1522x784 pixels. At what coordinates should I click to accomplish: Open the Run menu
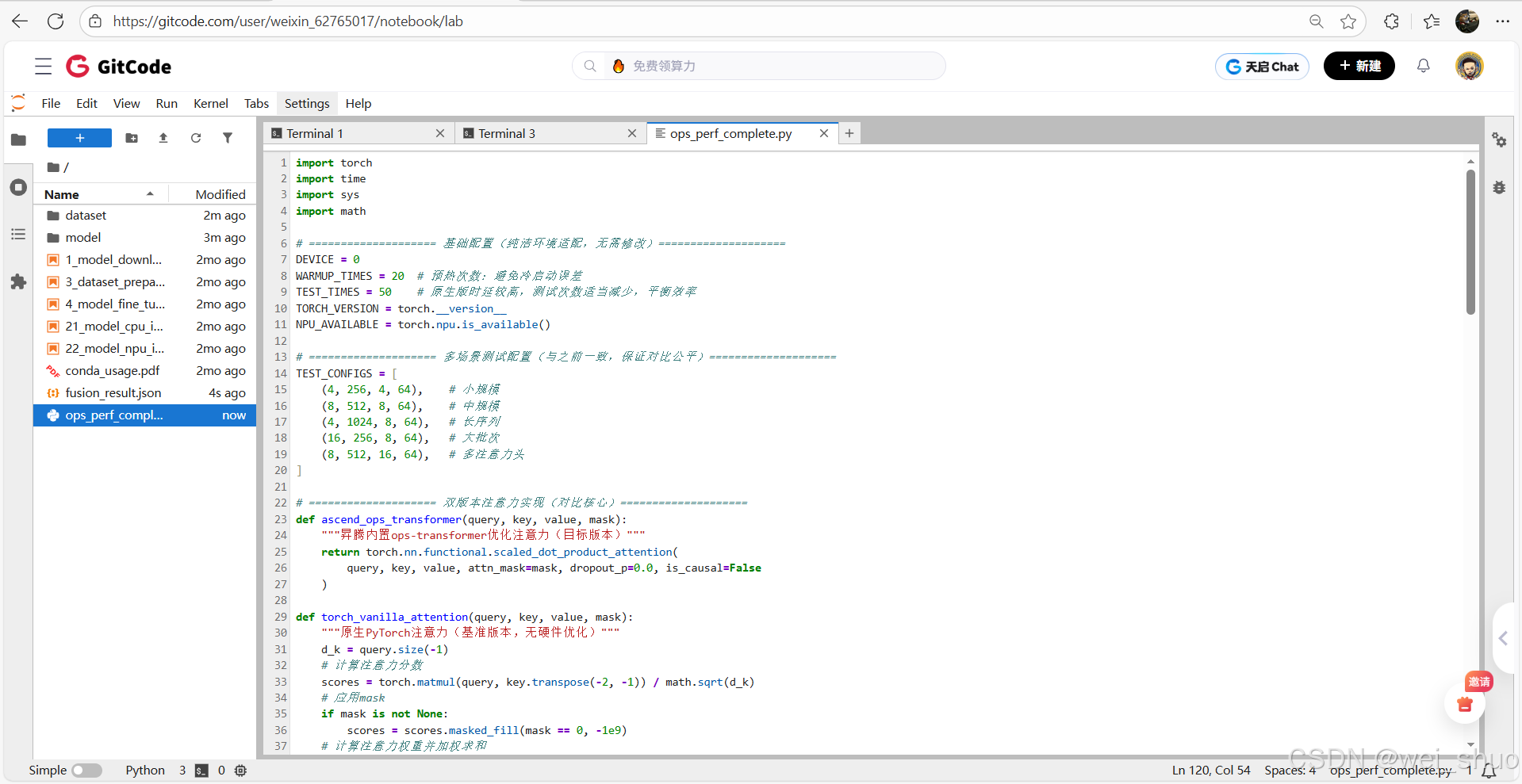[x=167, y=104]
